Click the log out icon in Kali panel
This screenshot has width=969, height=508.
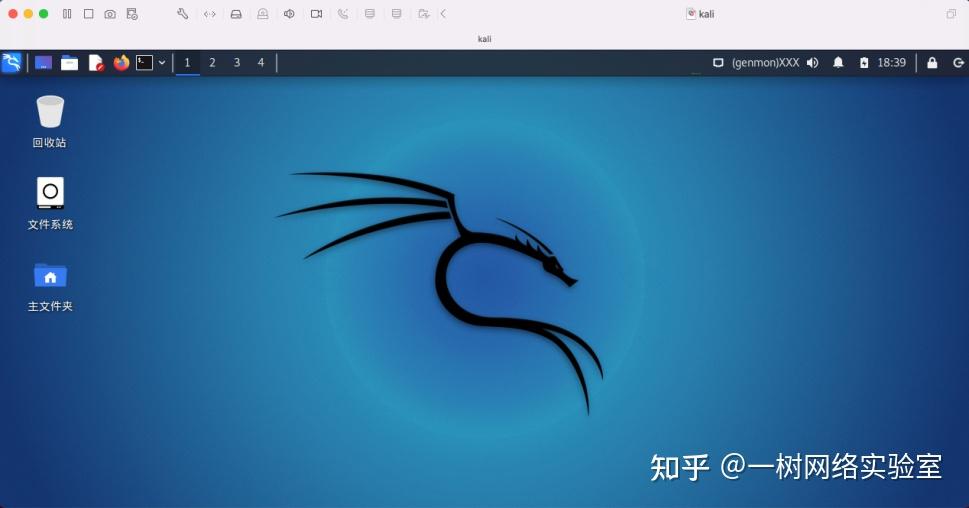pos(958,62)
